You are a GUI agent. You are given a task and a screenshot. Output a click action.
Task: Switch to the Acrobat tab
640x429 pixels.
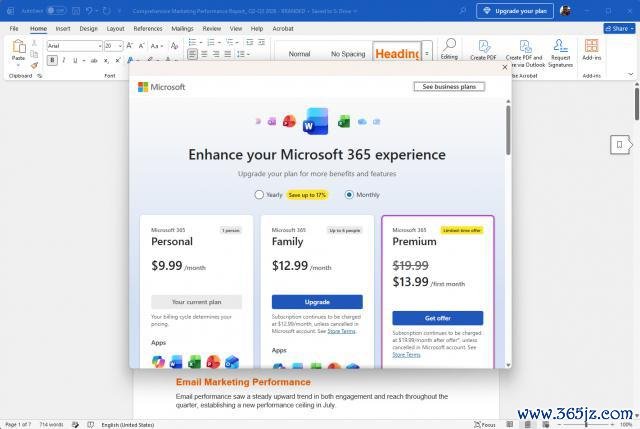[x=283, y=29]
